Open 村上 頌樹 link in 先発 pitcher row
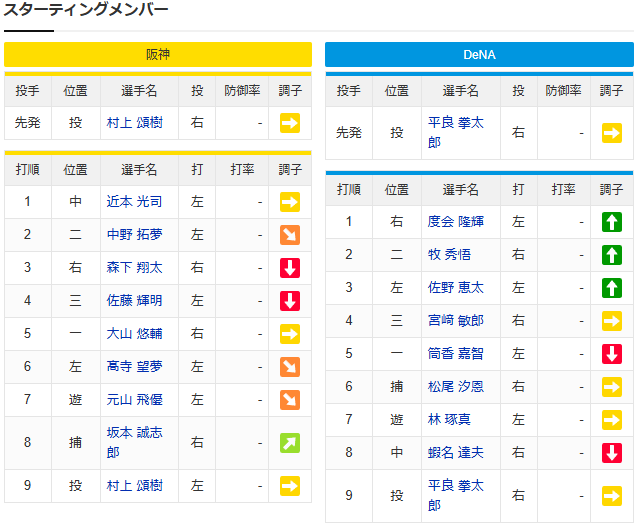 [x=135, y=122]
